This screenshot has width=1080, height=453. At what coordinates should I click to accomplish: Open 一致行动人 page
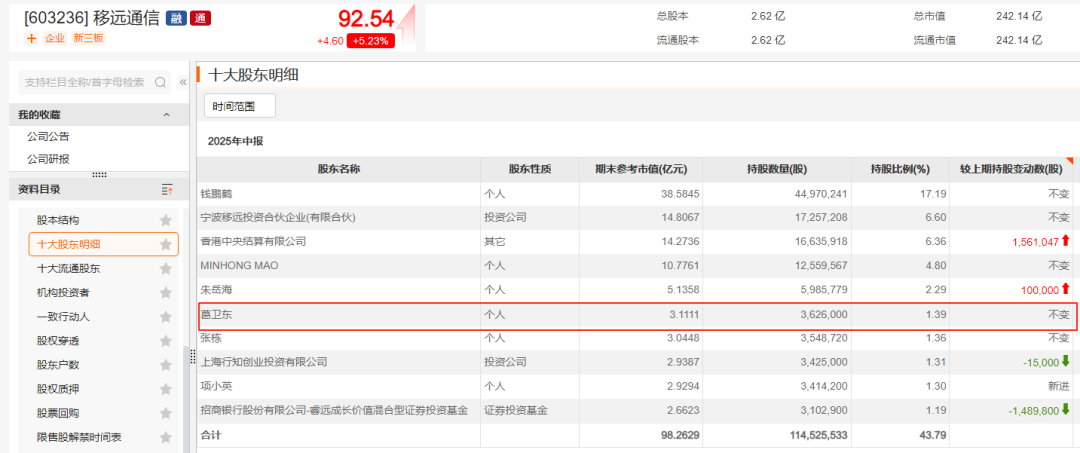tap(63, 317)
